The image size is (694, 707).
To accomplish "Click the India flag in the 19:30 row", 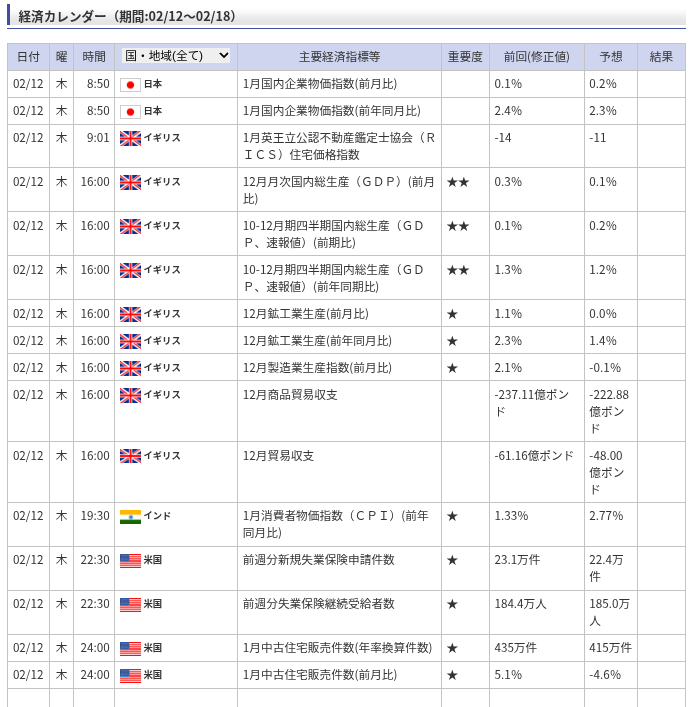I will [130, 516].
